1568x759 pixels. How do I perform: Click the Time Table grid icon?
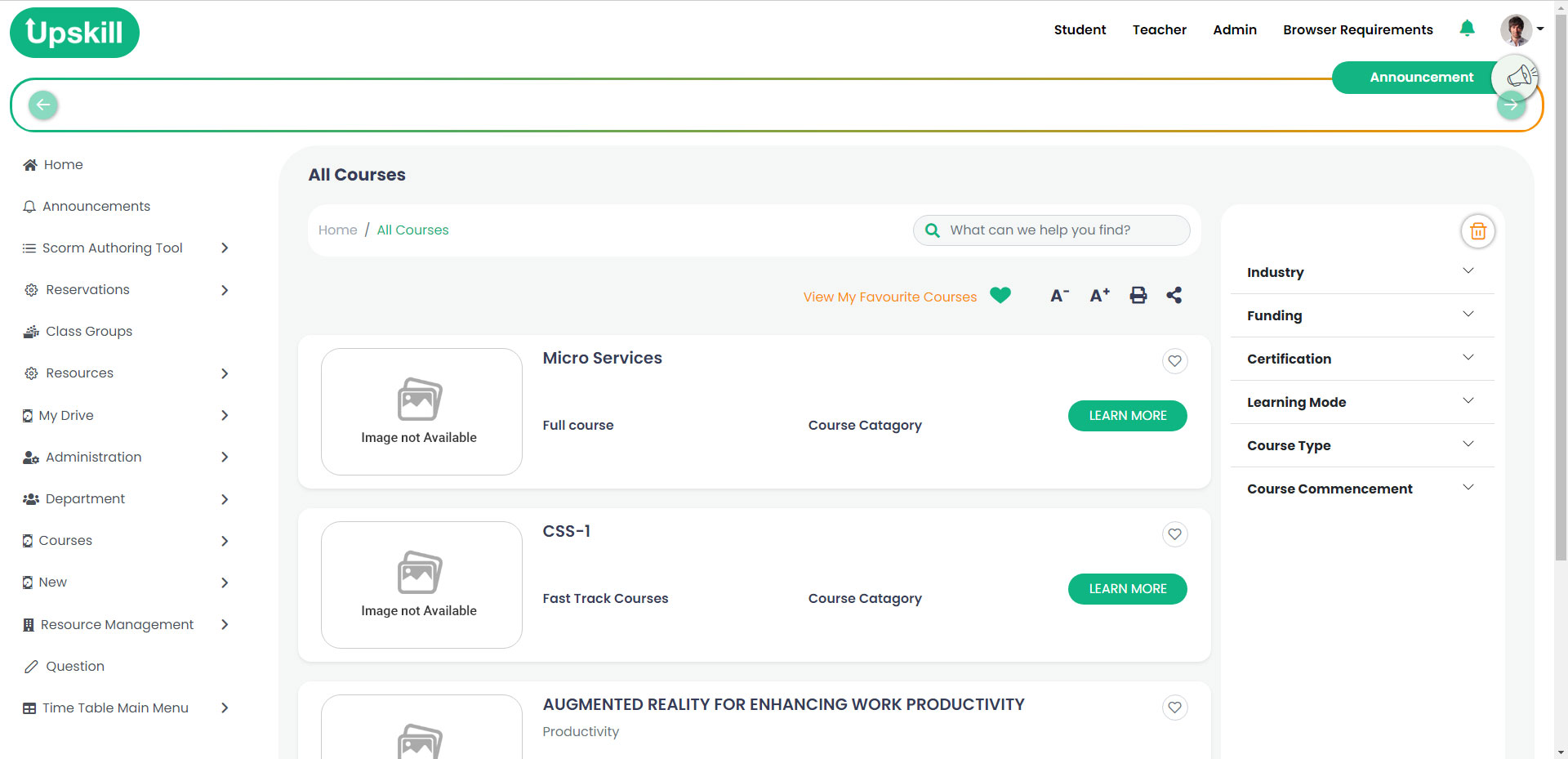pos(29,708)
